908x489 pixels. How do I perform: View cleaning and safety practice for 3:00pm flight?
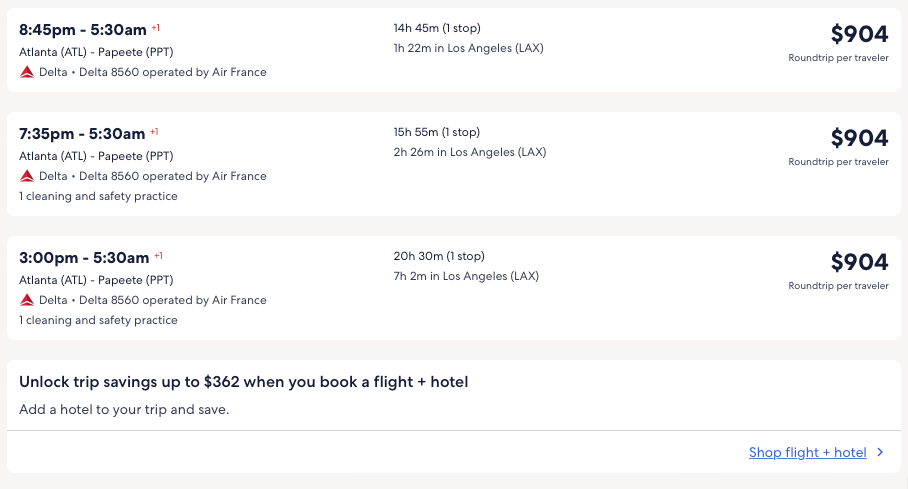tap(98, 320)
